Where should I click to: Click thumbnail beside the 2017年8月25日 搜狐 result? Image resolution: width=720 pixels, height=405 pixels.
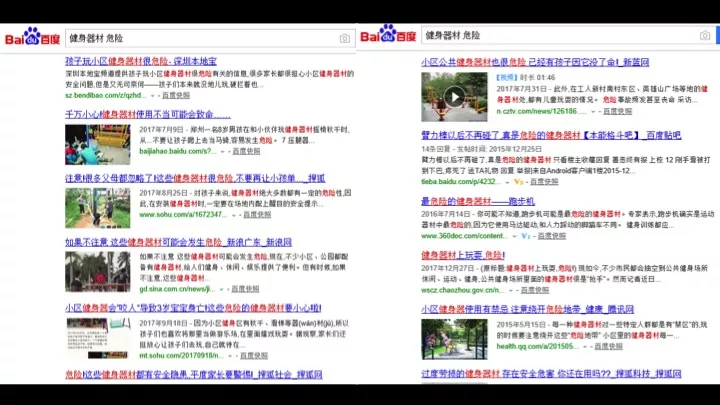point(97,208)
